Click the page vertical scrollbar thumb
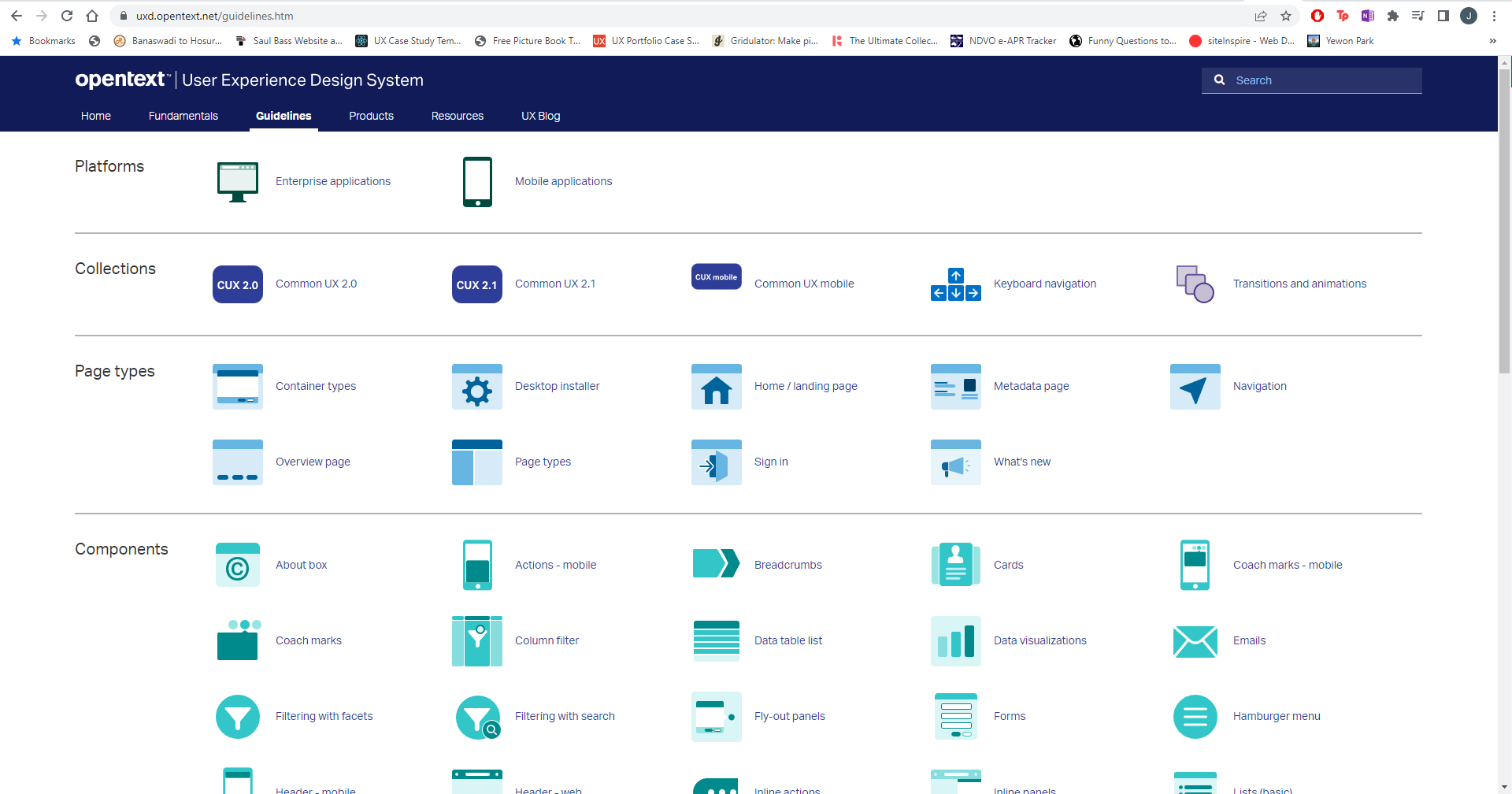The height and width of the screenshot is (794, 1512). [x=1504, y=221]
